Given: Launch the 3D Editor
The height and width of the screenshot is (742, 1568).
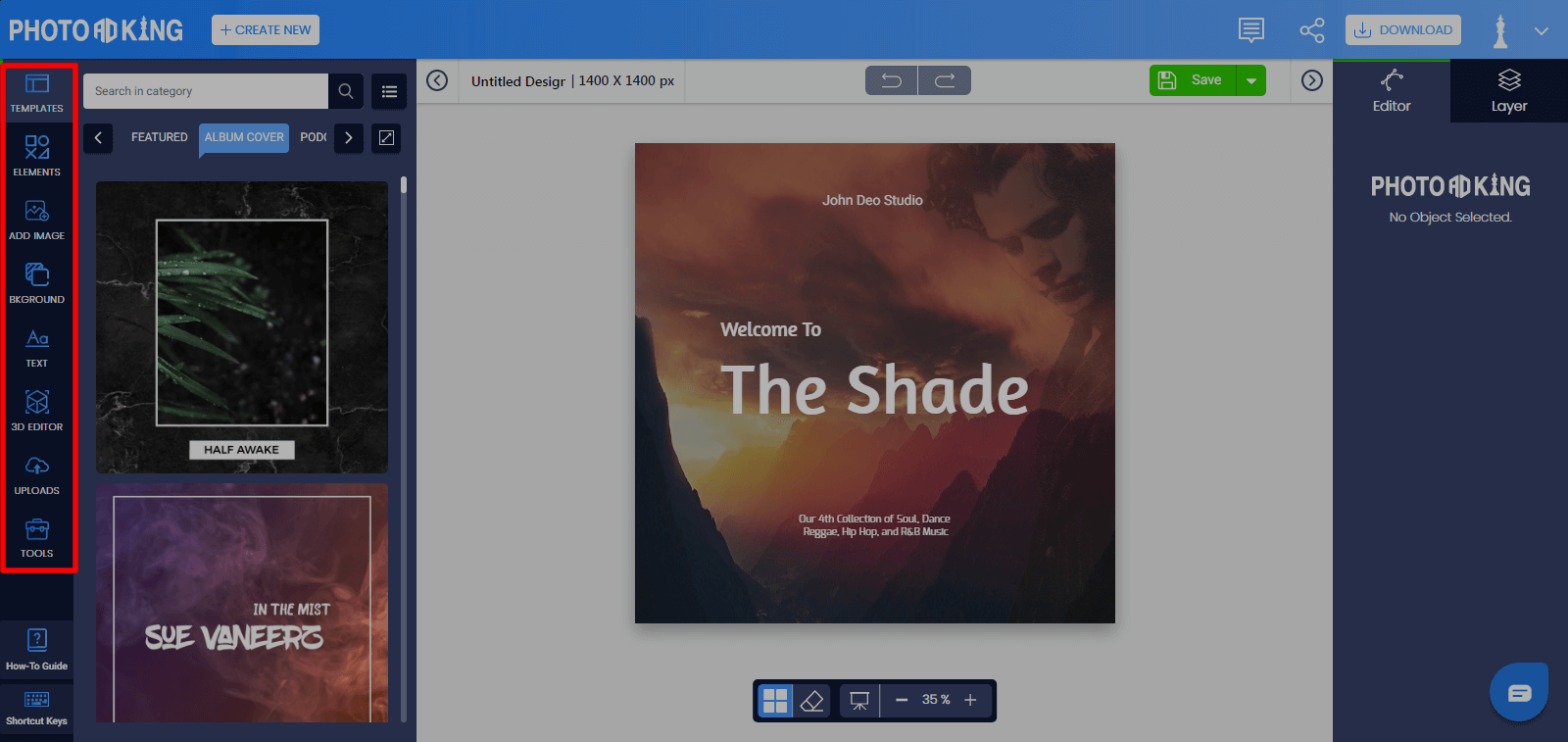Looking at the screenshot, I should point(36,410).
